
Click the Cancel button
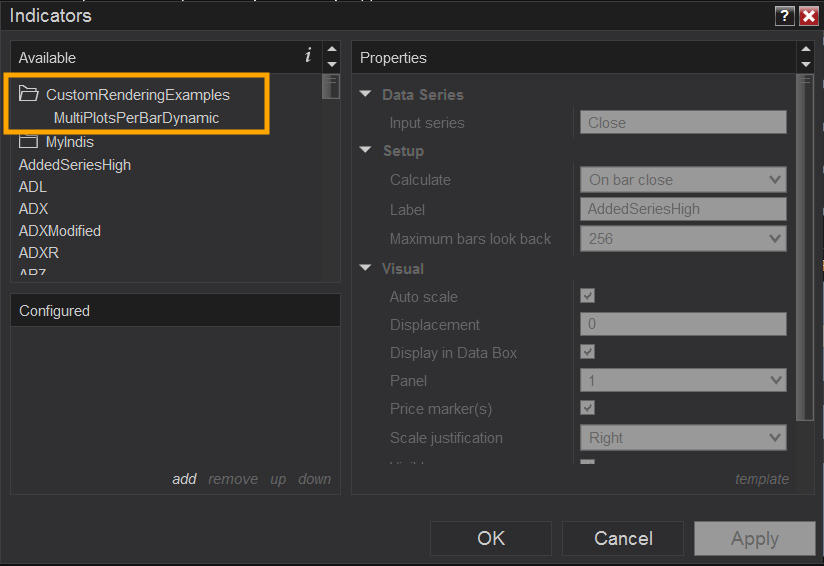point(623,538)
